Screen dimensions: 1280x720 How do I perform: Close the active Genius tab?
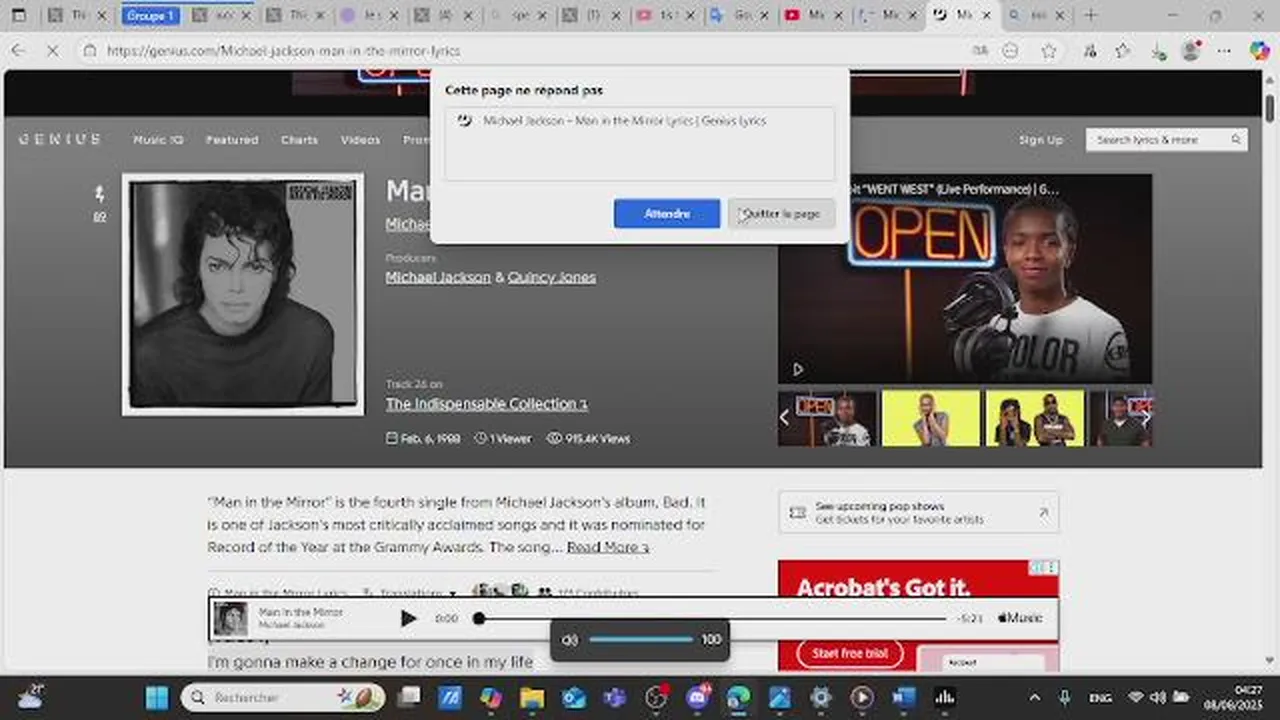coord(985,15)
